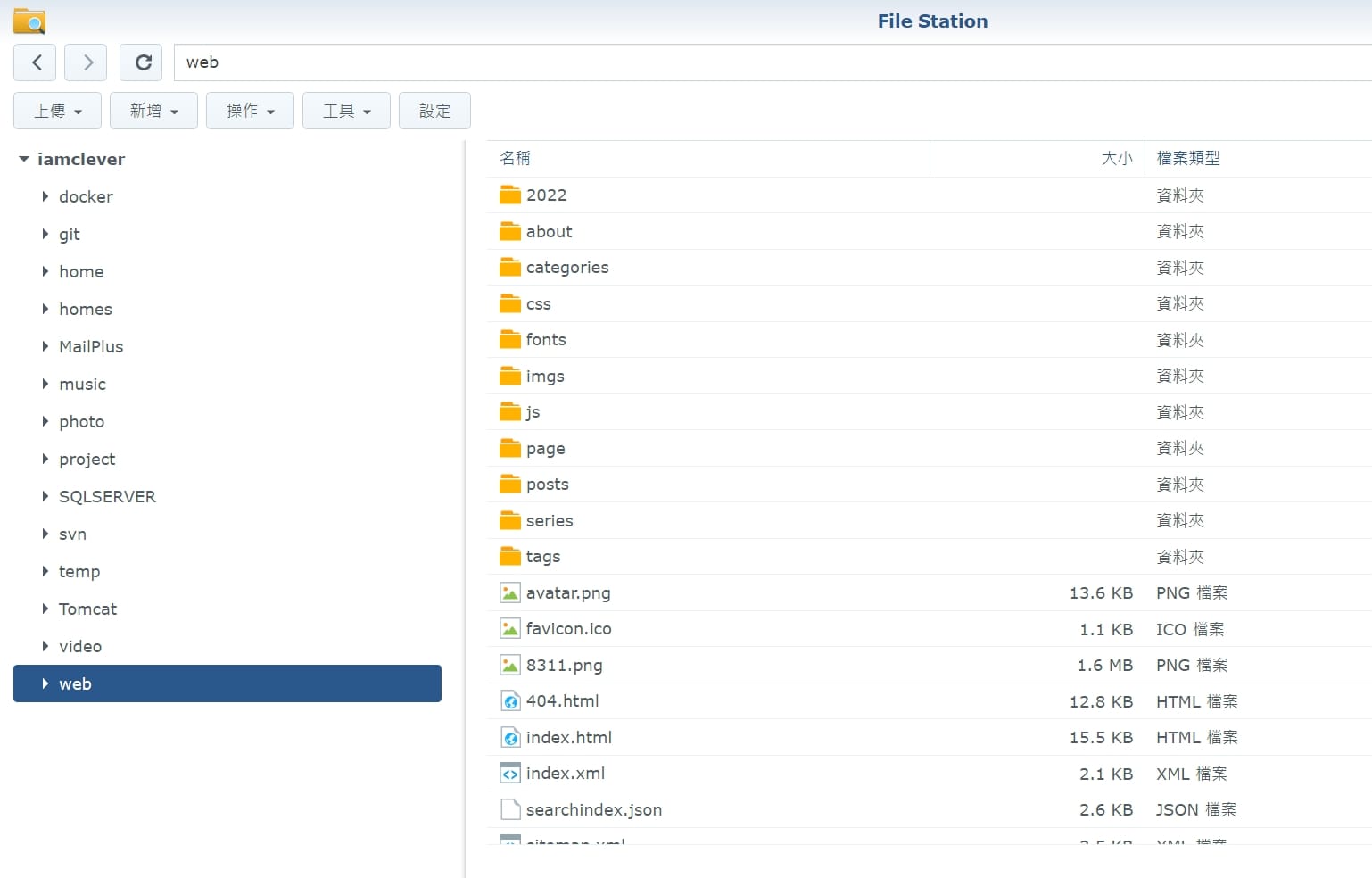Click the 設定 settings button
1372x878 pixels.
tap(434, 111)
